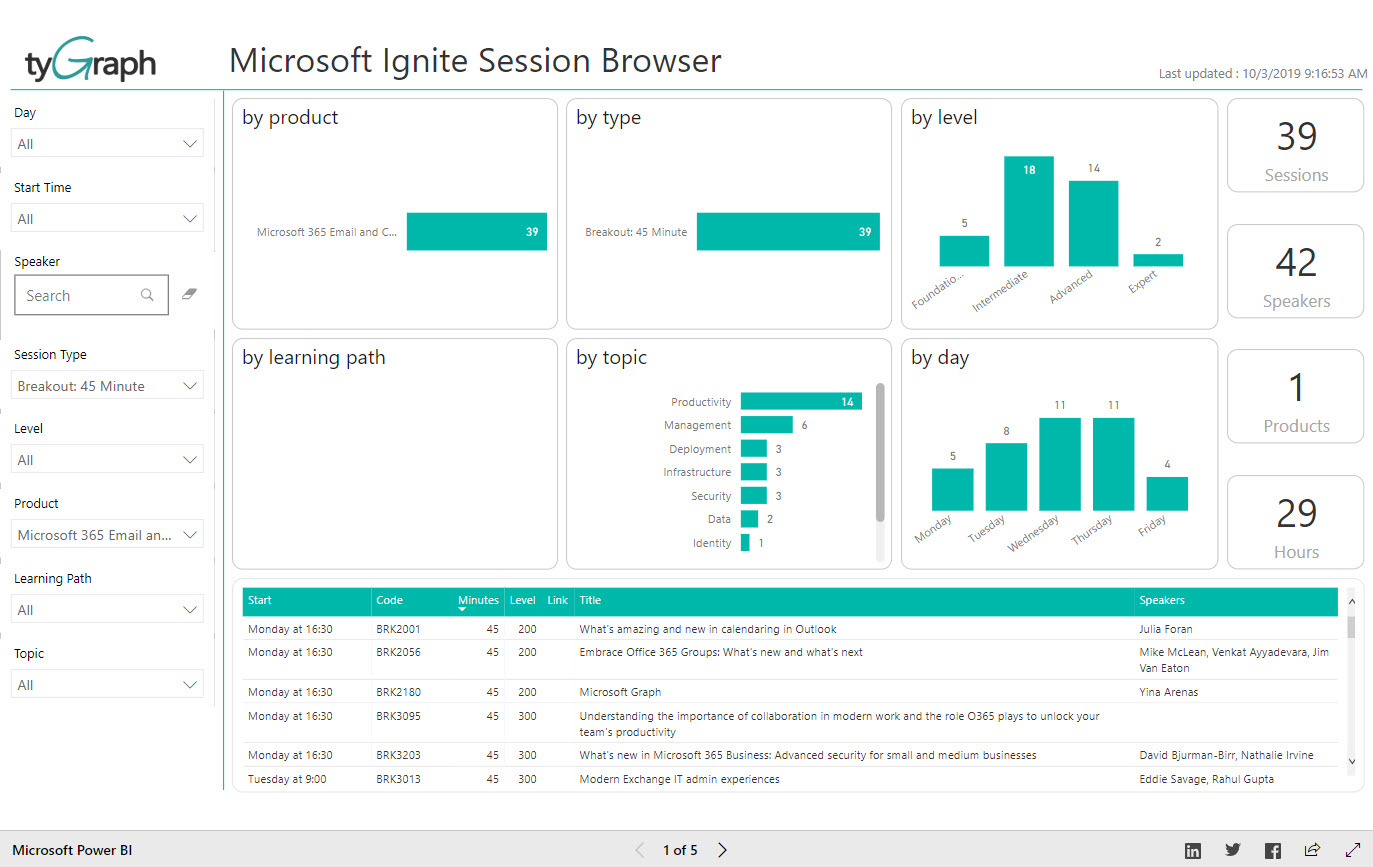Click page indicator '1 of 5'

point(680,850)
